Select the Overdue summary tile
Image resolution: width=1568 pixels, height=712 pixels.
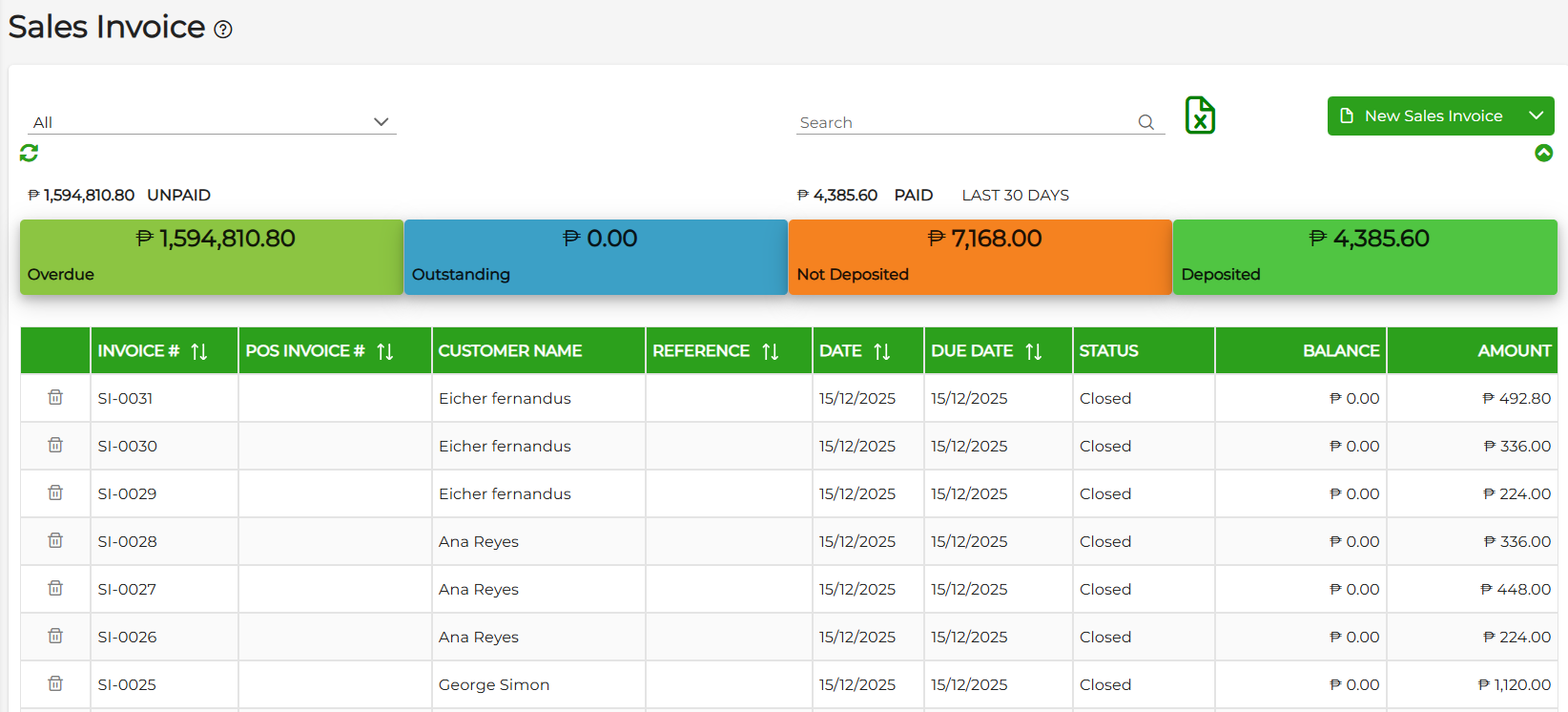pos(212,257)
